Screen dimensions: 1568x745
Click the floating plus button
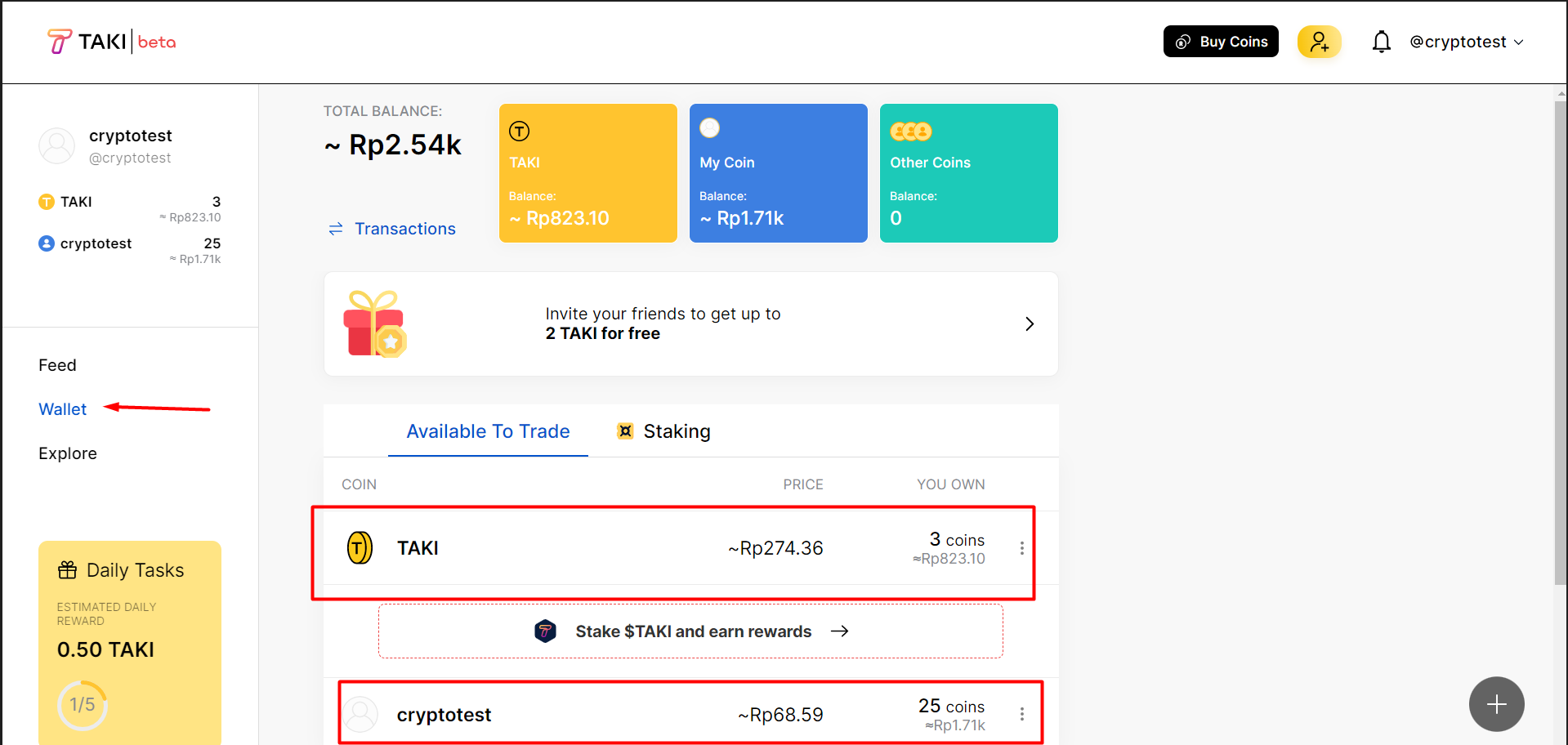point(1496,704)
